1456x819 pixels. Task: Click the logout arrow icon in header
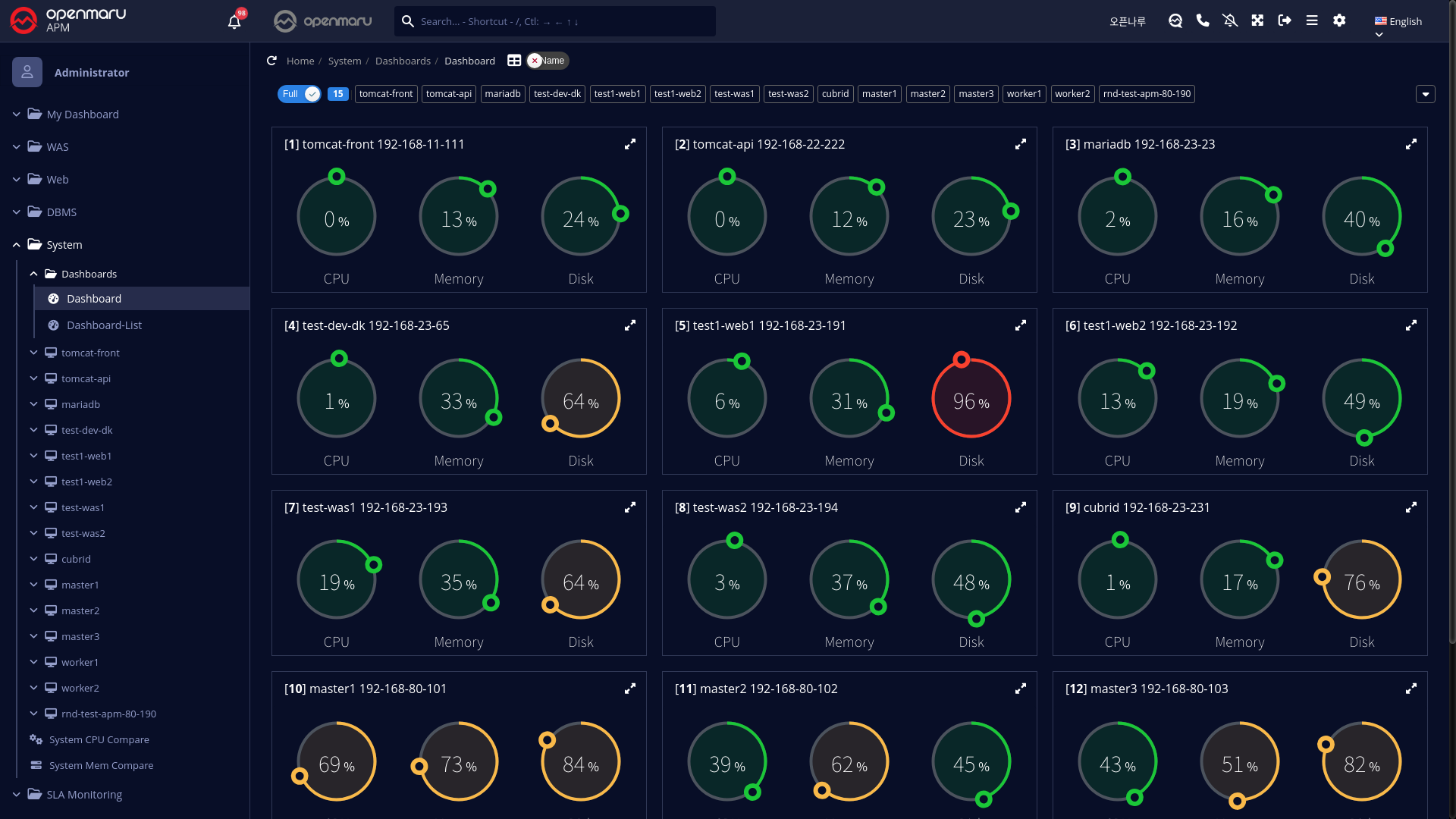(1285, 20)
